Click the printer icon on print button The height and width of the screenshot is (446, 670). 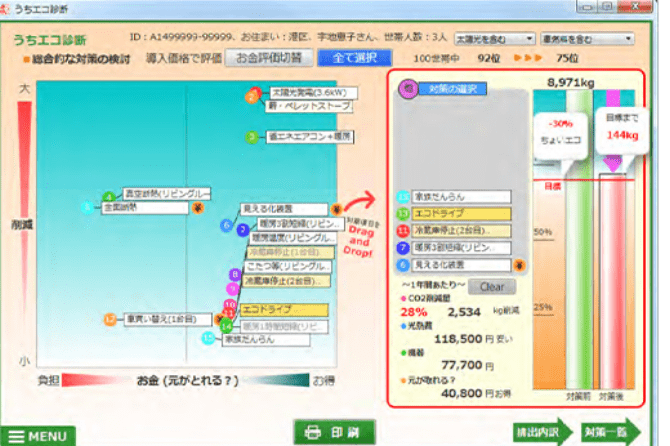(312, 433)
